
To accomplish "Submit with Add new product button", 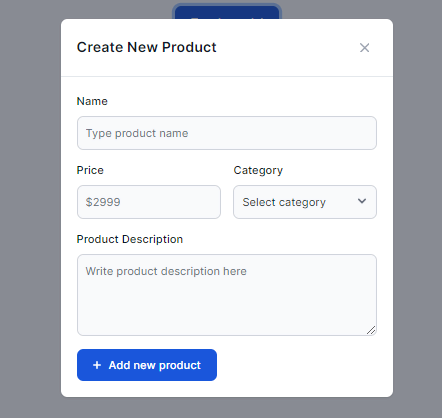I will pyautogui.click(x=147, y=365).
